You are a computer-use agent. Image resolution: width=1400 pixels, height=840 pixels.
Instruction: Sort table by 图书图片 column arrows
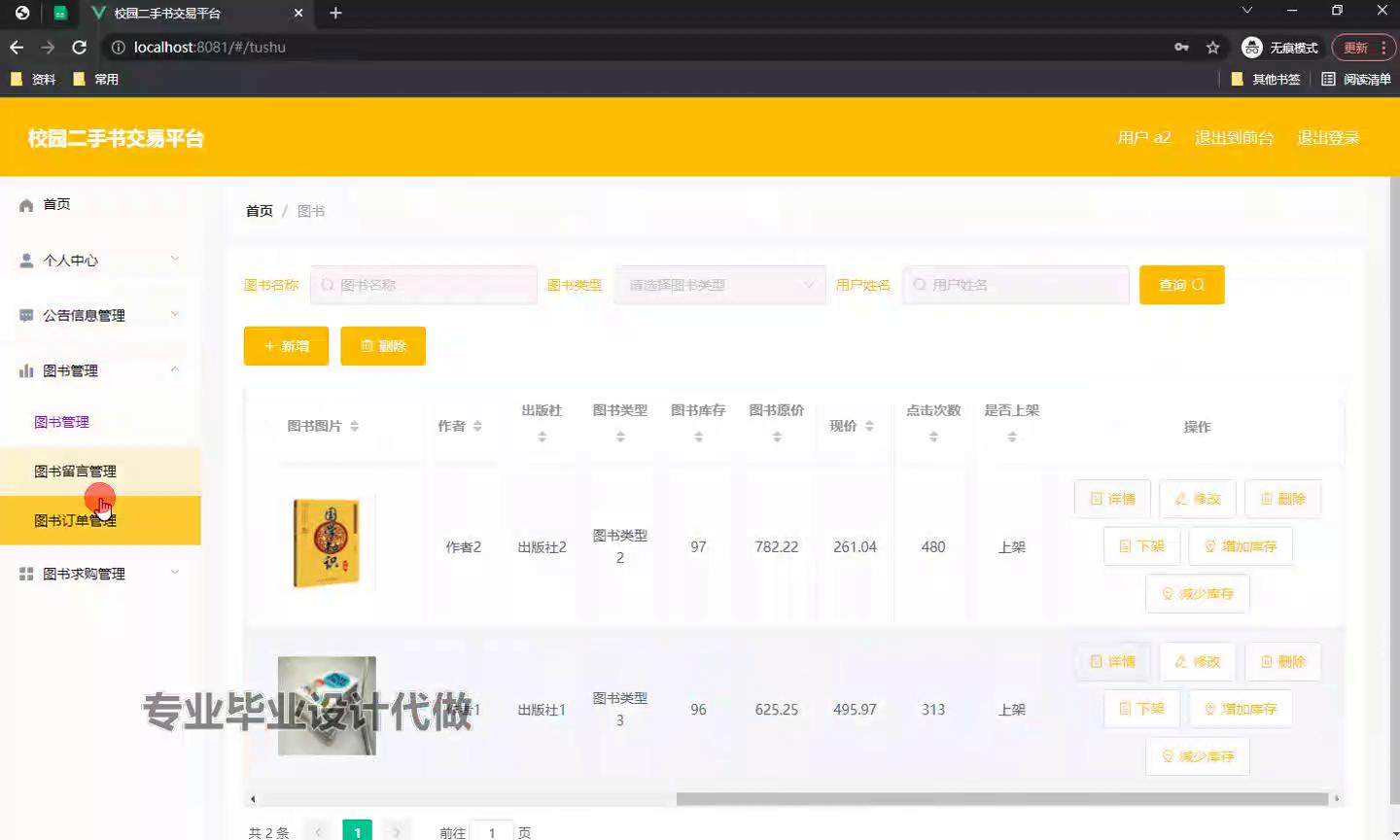pos(354,426)
